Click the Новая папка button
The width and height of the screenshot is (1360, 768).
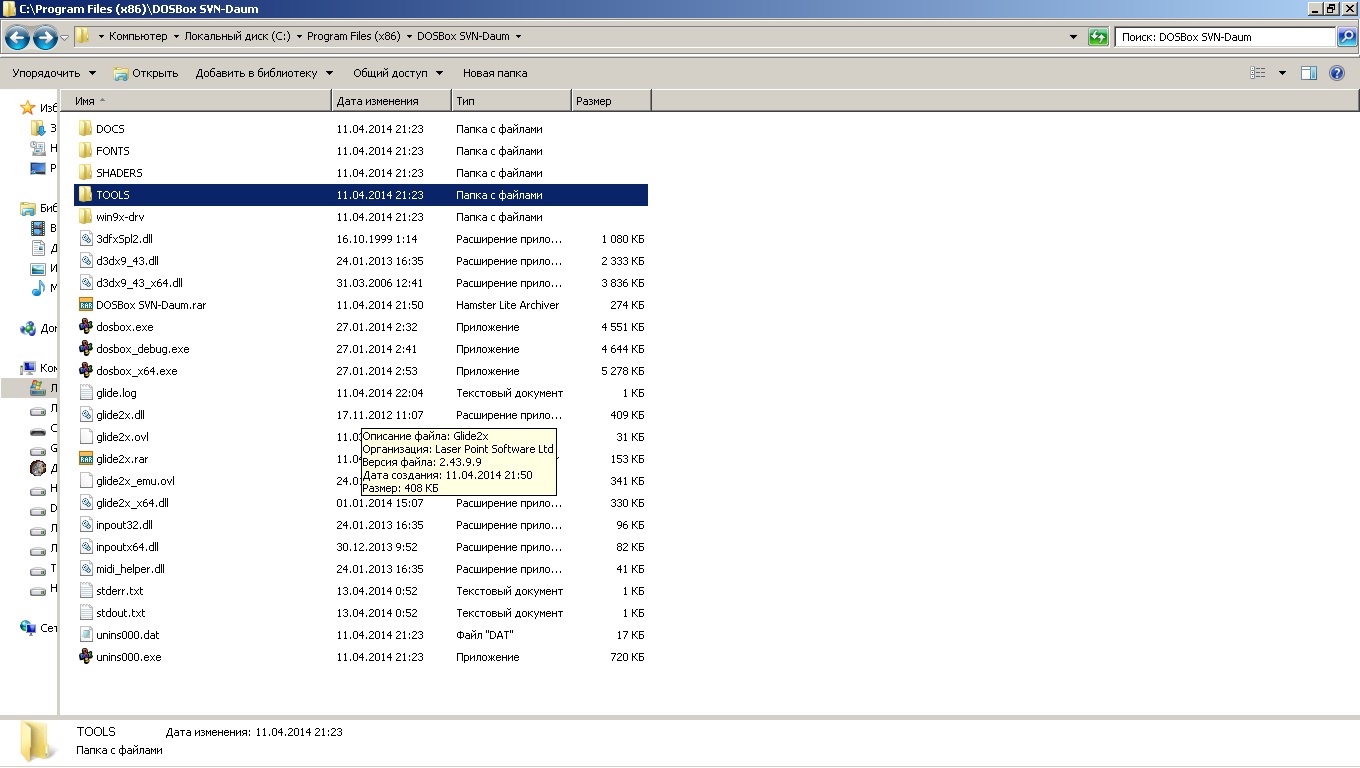(x=494, y=73)
